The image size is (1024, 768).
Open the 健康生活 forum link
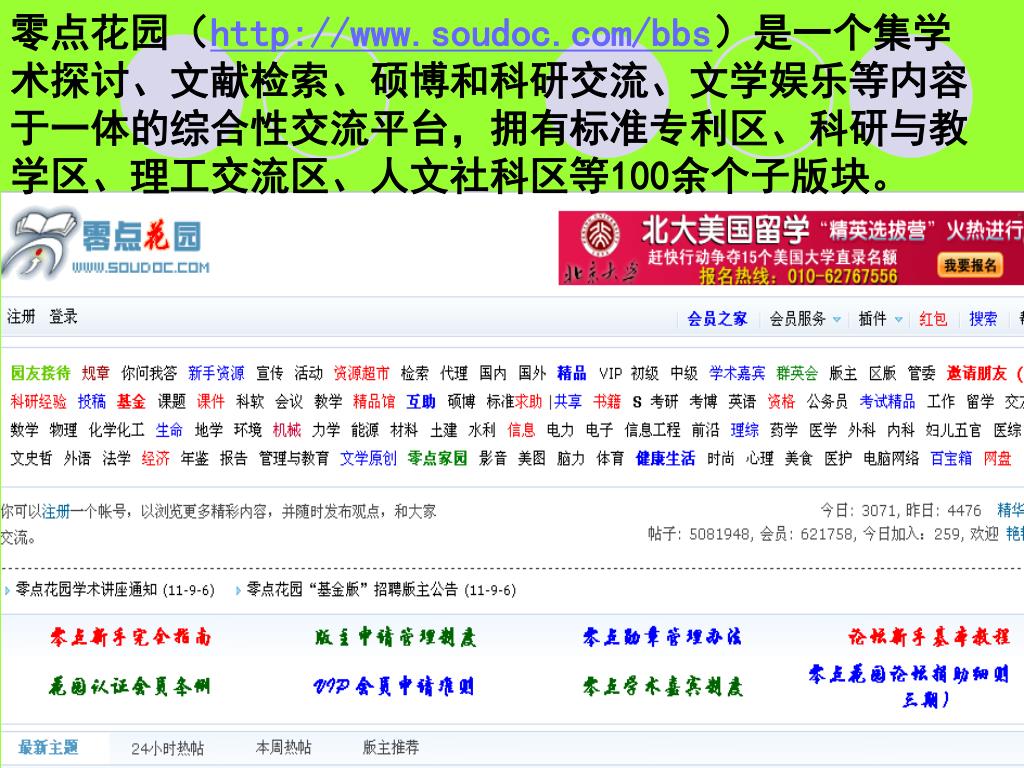[x=665, y=458]
